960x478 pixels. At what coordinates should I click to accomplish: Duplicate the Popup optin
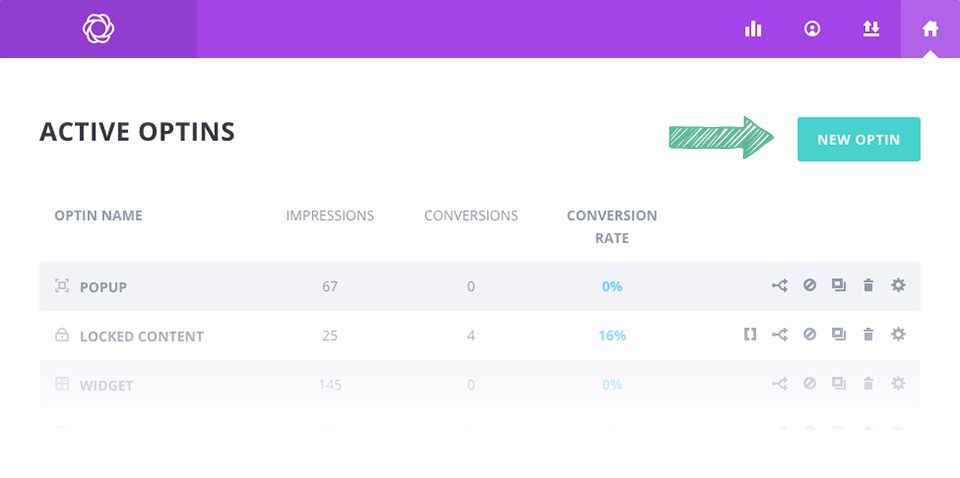[x=839, y=286]
